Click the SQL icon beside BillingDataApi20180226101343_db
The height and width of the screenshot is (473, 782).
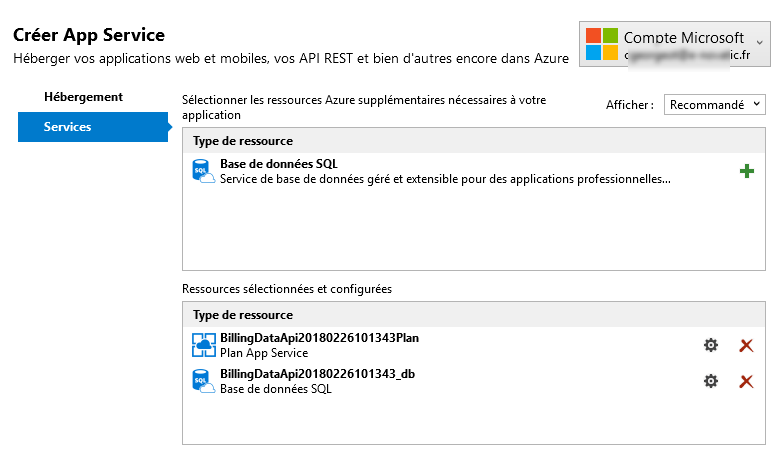click(203, 381)
